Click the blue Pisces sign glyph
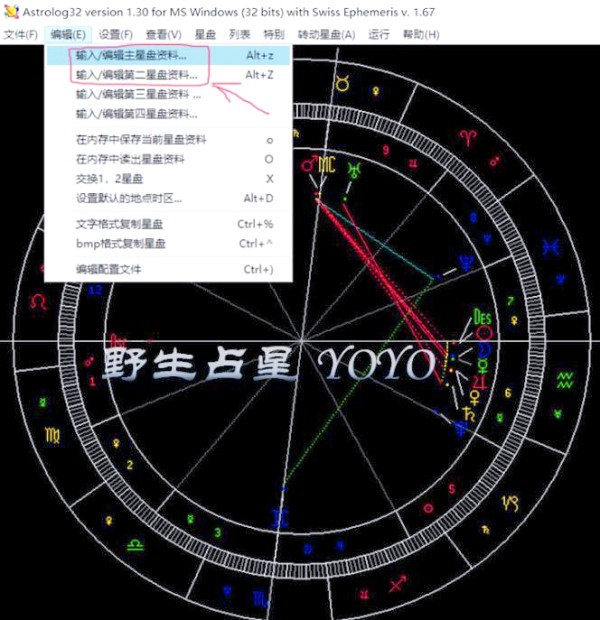600x620 pixels. pyautogui.click(x=551, y=248)
